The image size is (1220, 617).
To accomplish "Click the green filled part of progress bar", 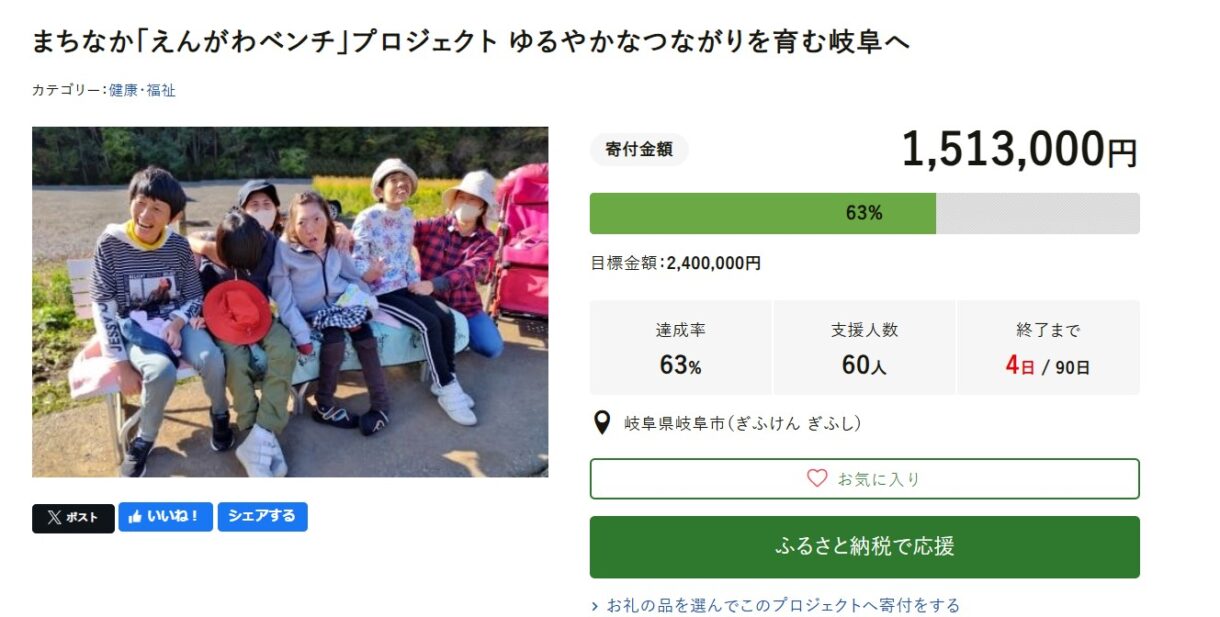I will click(x=762, y=213).
